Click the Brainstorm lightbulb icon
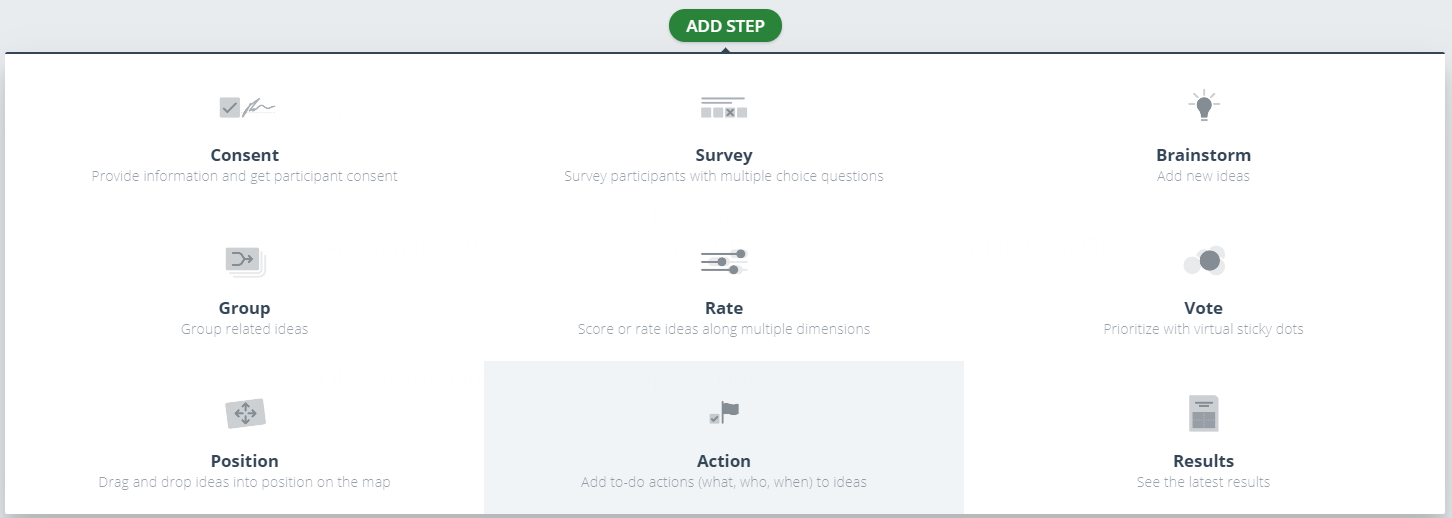 pos(1203,105)
